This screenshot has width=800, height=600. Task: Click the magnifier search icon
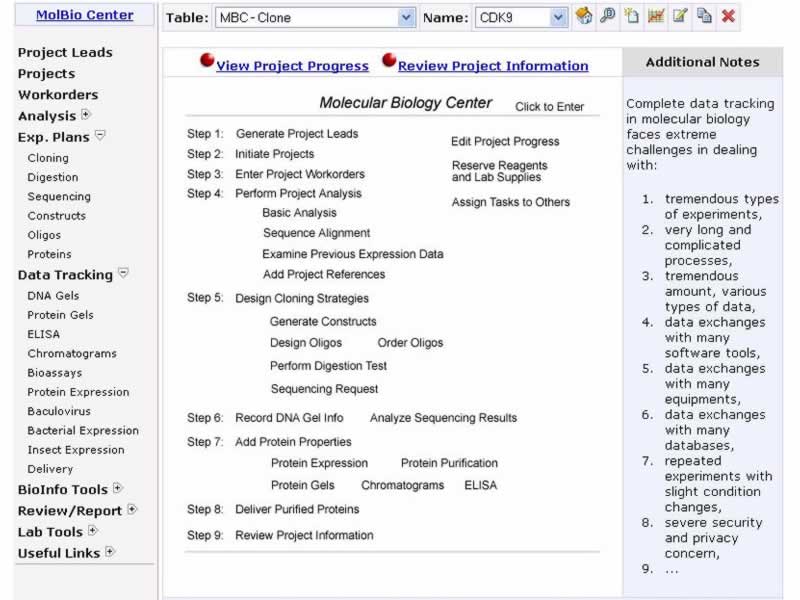point(607,16)
